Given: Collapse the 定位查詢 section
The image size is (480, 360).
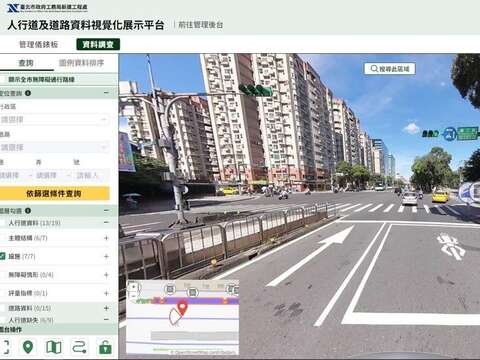Looking at the screenshot, I should tap(106, 93).
